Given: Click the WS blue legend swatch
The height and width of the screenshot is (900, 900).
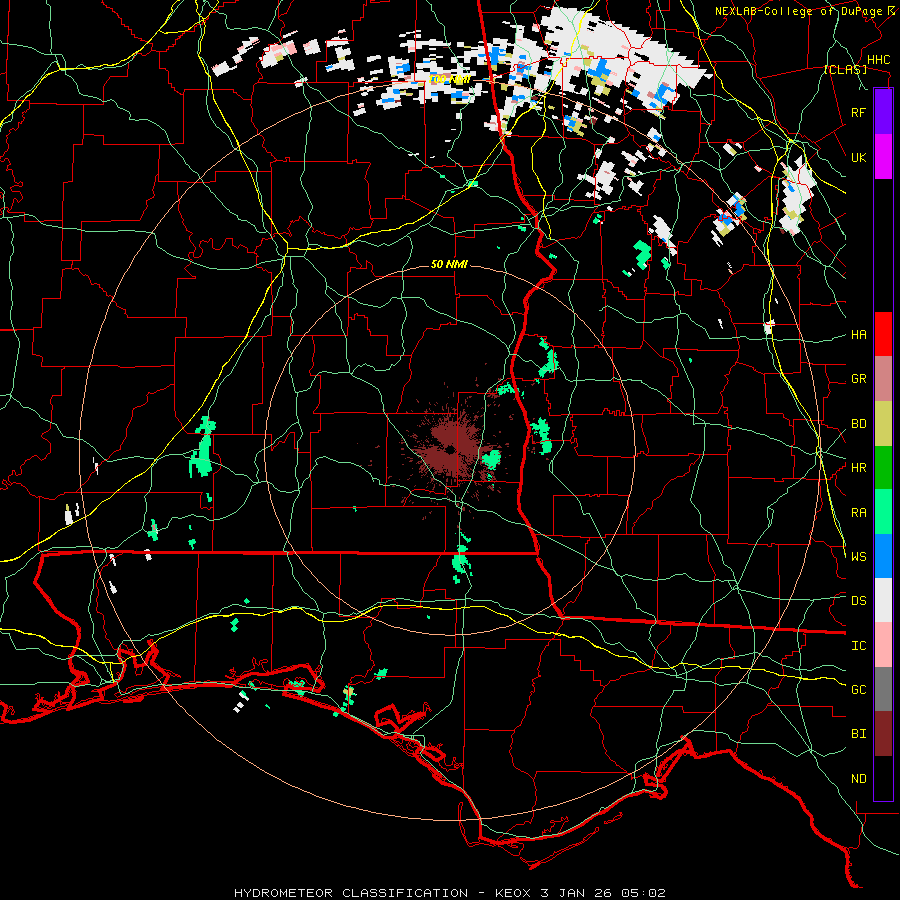Looking at the screenshot, I should 883,556.
